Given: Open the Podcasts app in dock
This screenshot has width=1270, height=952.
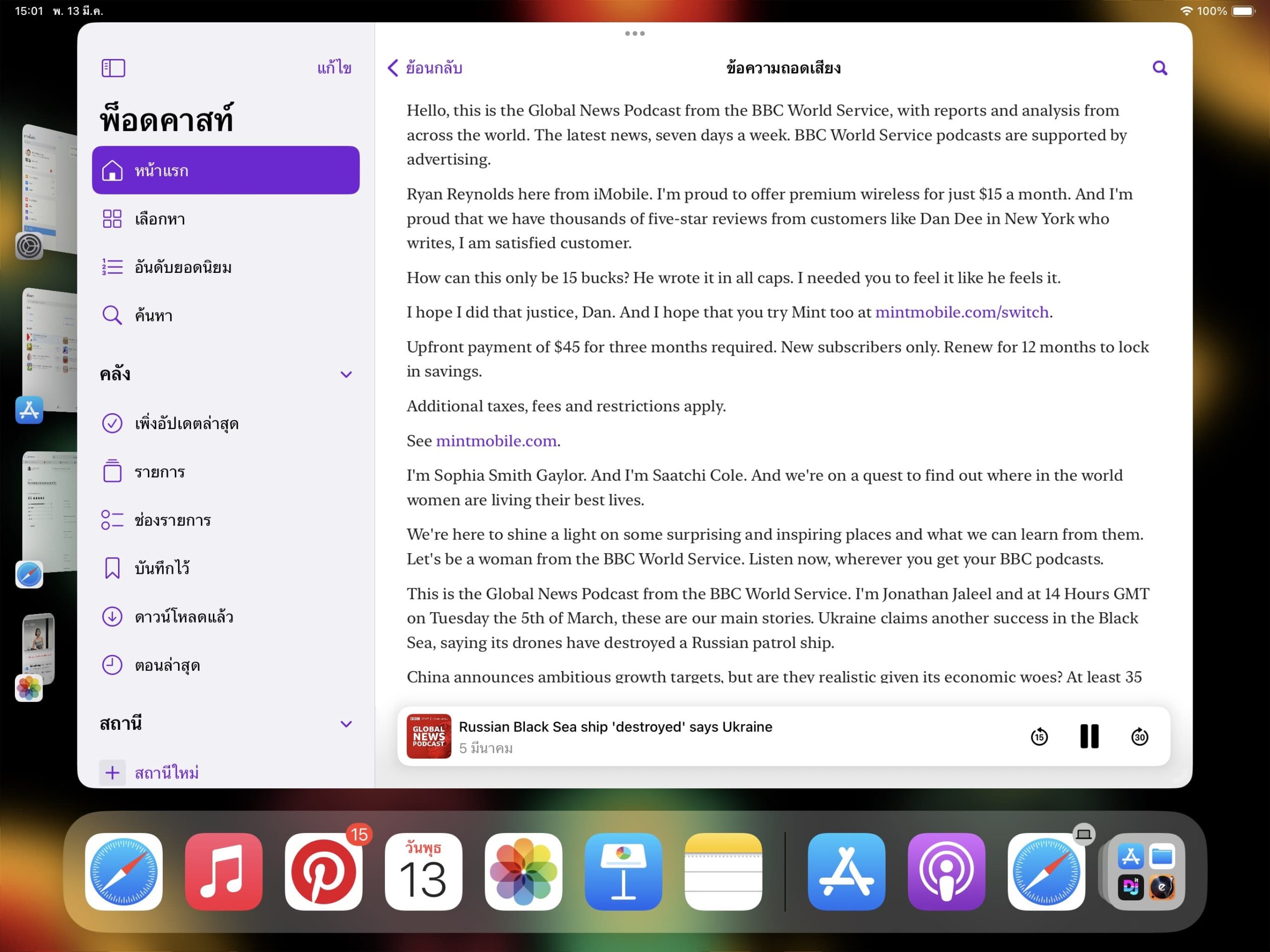Looking at the screenshot, I should tap(946, 871).
